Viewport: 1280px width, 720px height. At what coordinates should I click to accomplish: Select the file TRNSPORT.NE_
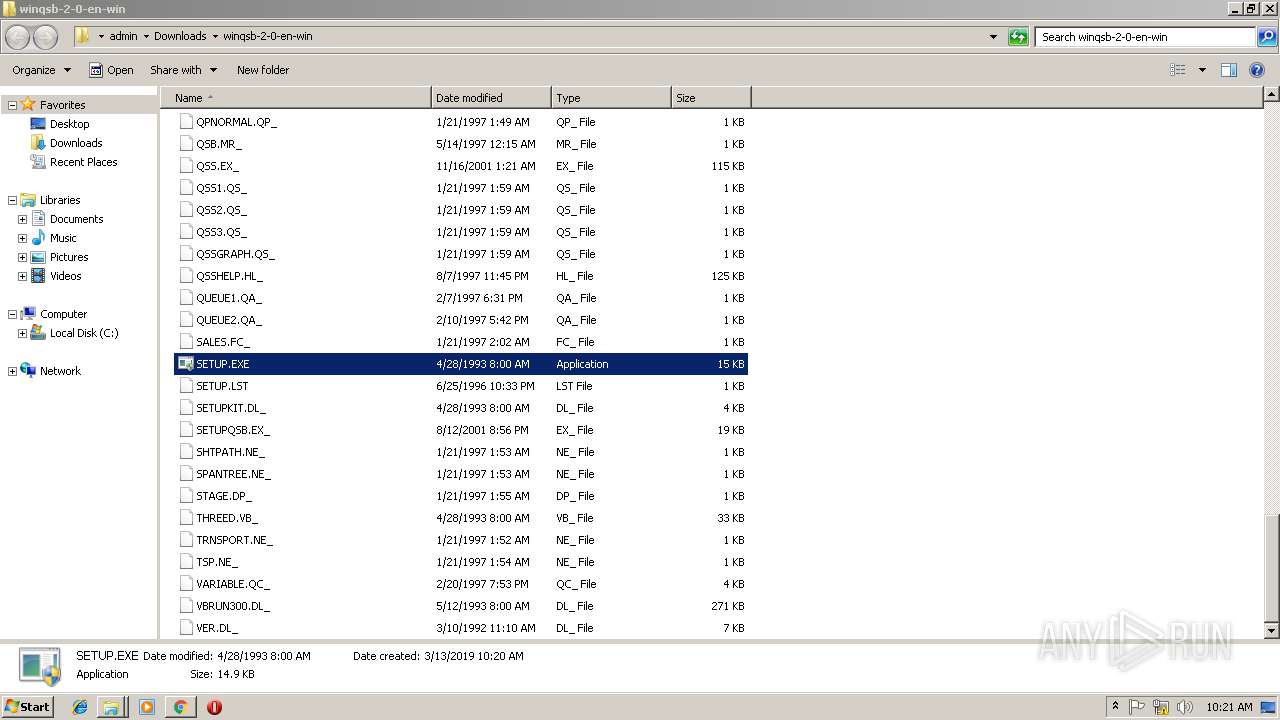461,540
